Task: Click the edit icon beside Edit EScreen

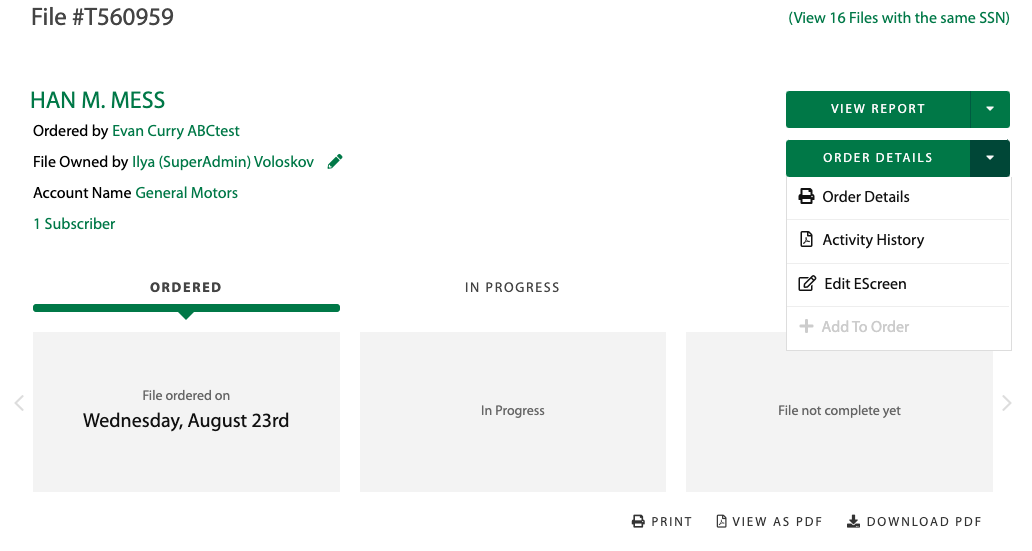Action: (807, 284)
